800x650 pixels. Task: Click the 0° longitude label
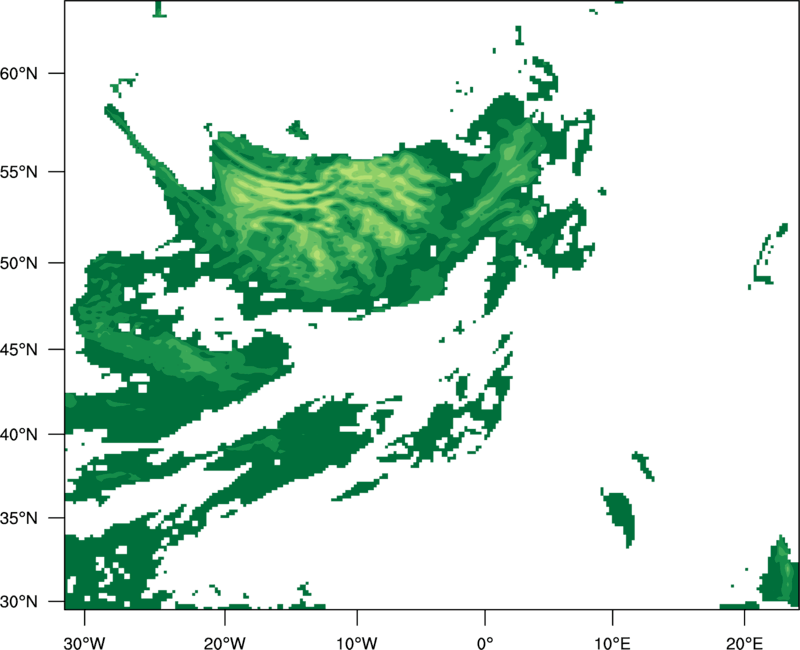point(485,643)
